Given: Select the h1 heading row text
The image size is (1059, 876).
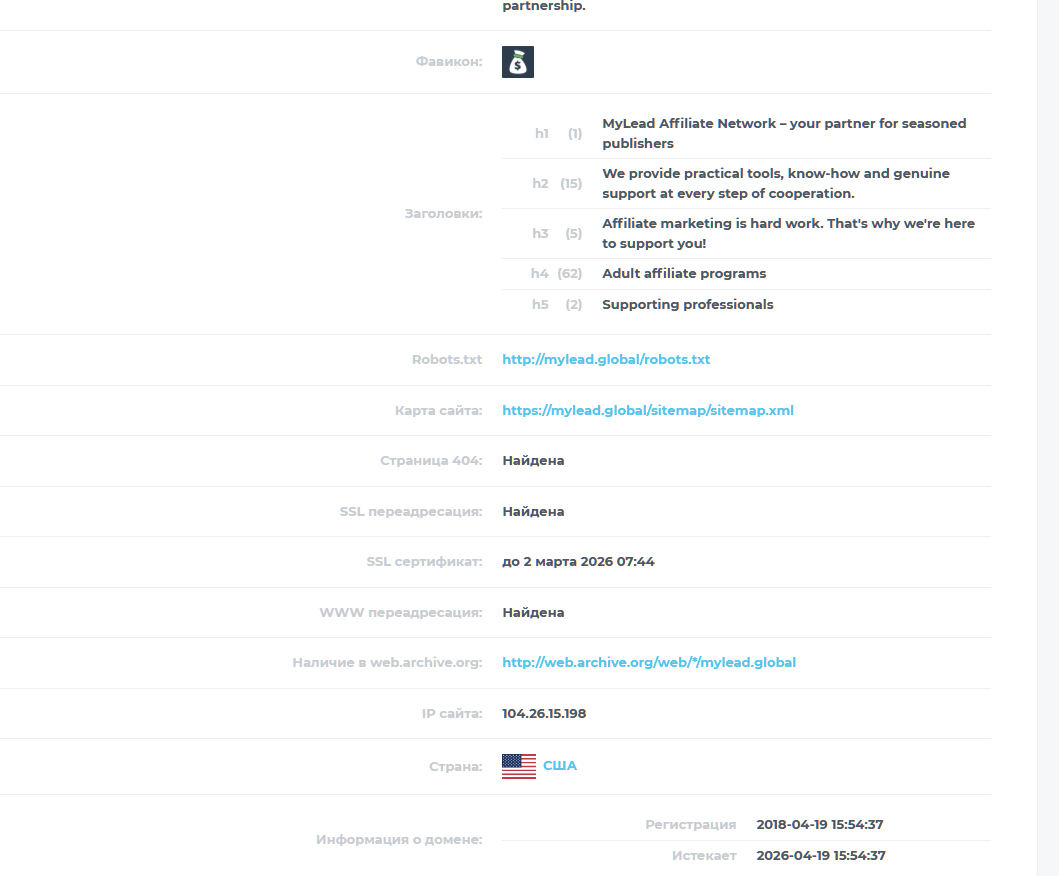Looking at the screenshot, I should 784,133.
